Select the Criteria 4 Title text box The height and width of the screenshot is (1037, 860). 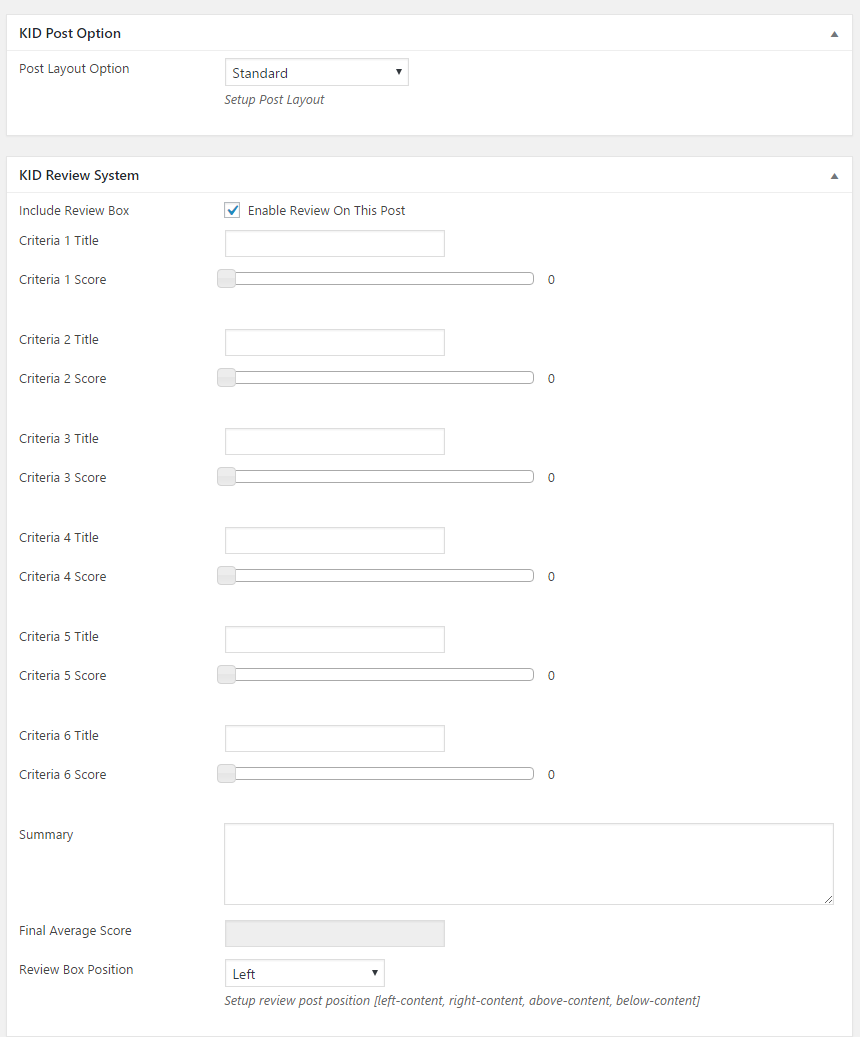click(x=334, y=541)
